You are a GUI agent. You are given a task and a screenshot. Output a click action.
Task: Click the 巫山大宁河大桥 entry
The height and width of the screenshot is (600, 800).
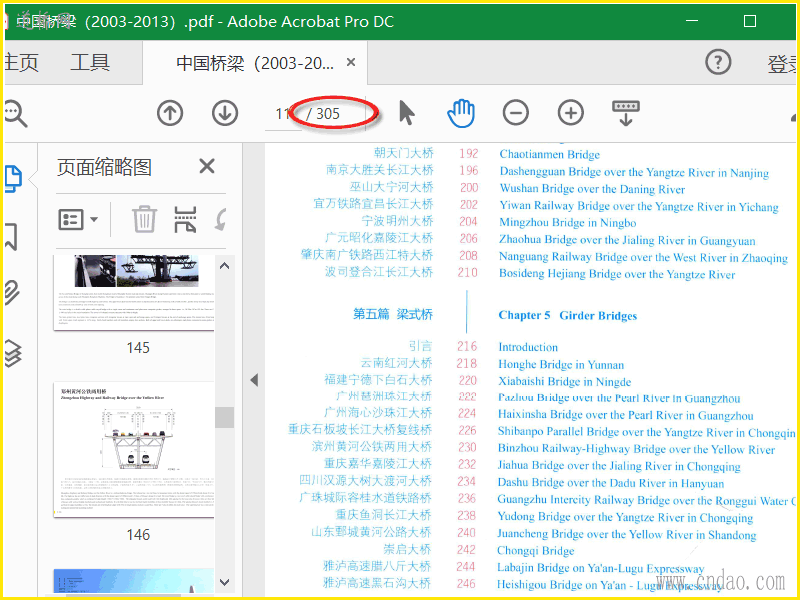click(391, 187)
